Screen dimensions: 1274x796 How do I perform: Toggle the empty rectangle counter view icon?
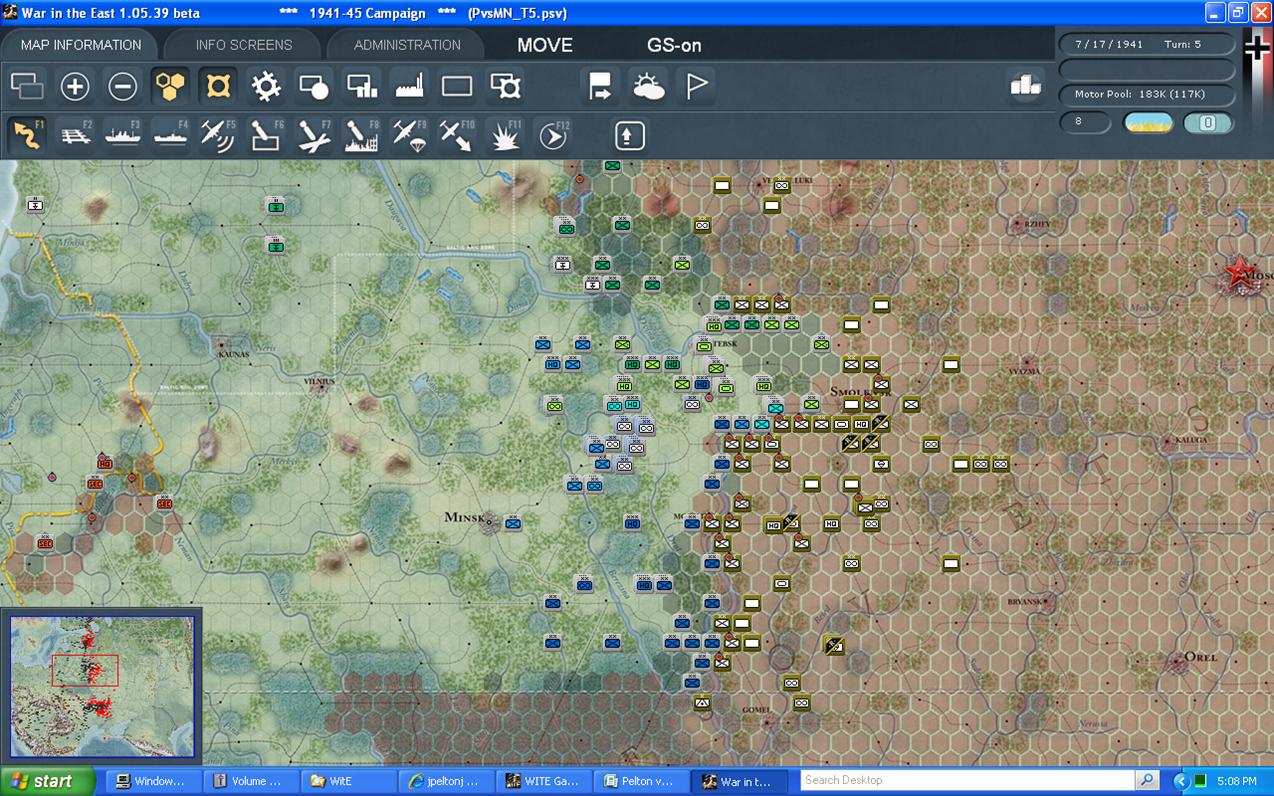point(457,86)
